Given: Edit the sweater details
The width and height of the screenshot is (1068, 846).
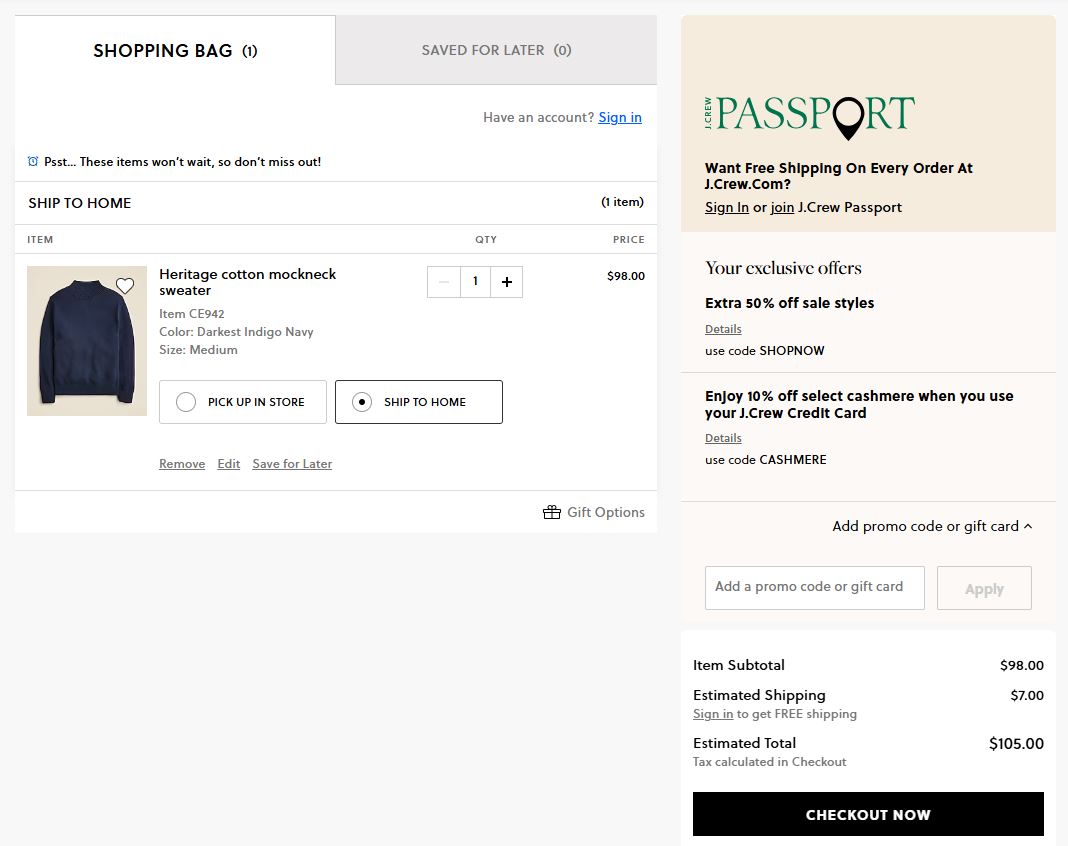Looking at the screenshot, I should pyautogui.click(x=228, y=463).
